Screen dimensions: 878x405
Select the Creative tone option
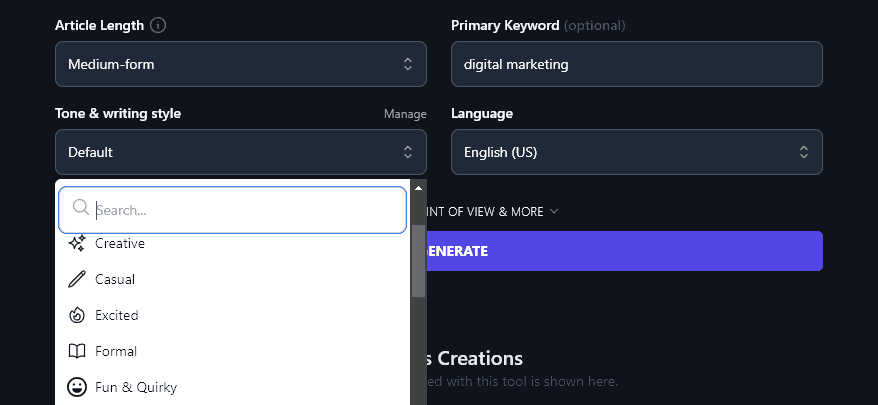click(120, 243)
